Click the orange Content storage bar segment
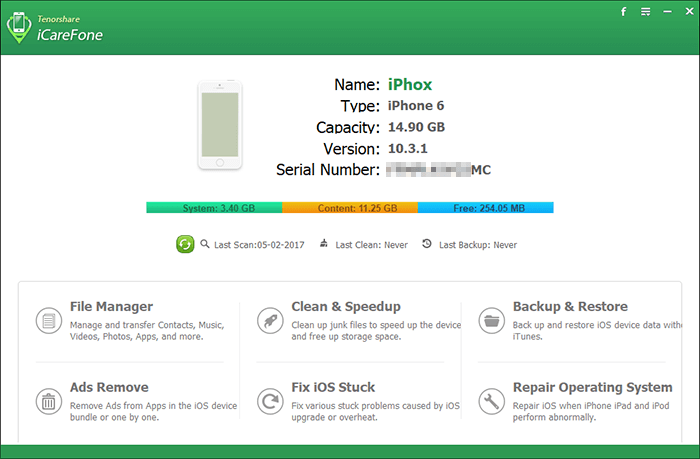The image size is (700, 459). (x=349, y=208)
